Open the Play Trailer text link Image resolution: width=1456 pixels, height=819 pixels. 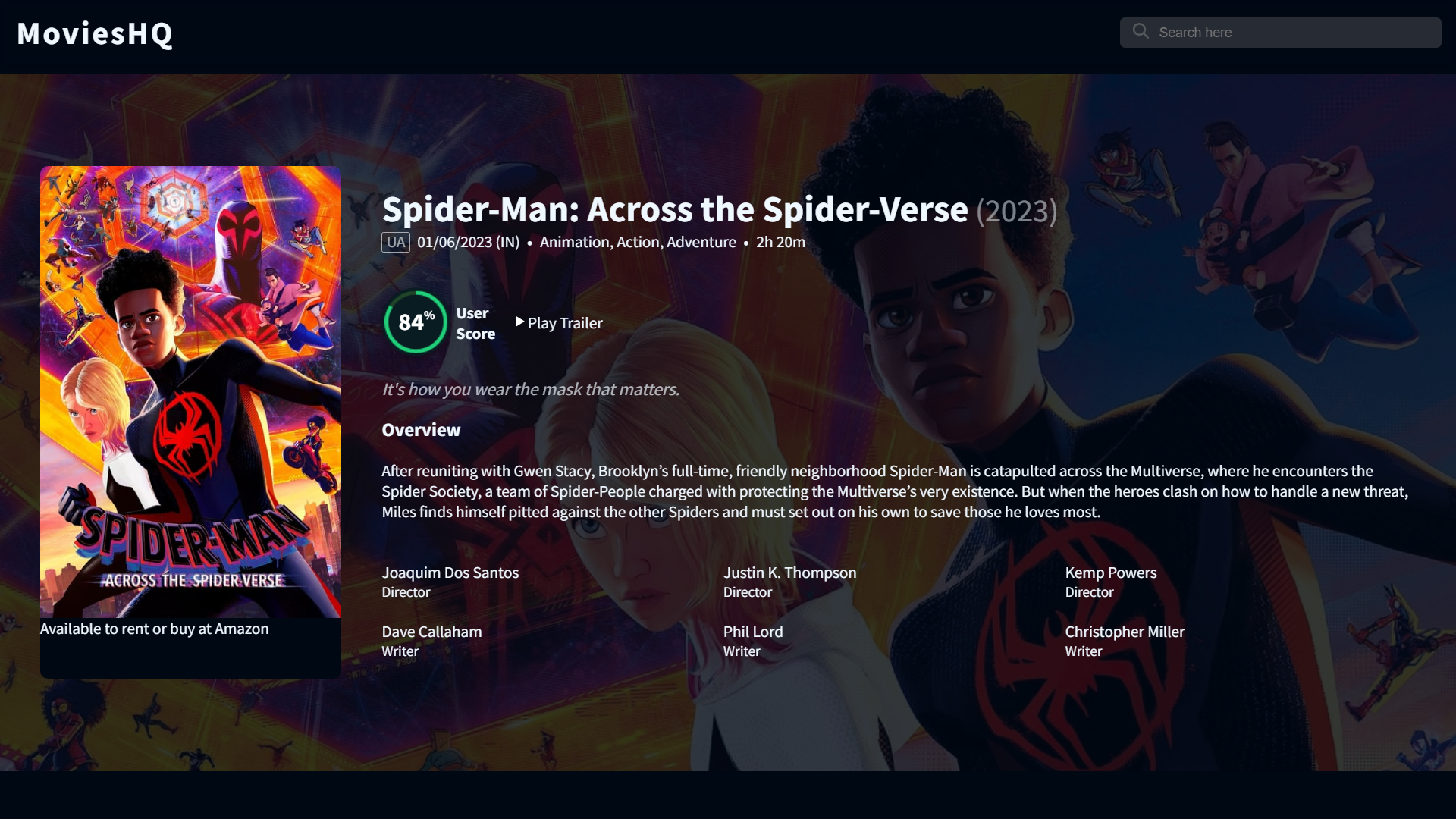tap(565, 323)
